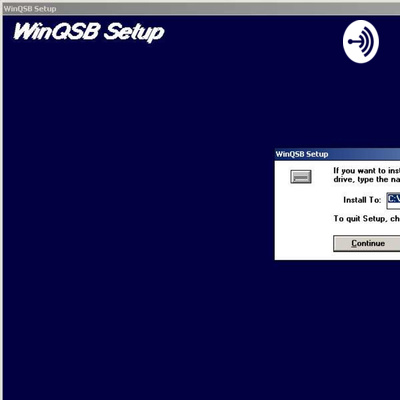Image resolution: width=400 pixels, height=400 pixels.
Task: Click the Anchor podcast logo icon
Action: (361, 42)
